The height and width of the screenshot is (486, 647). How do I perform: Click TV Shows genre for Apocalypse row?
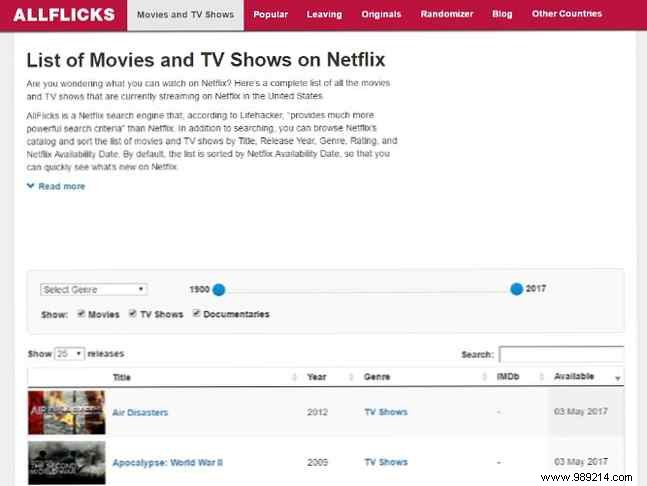coord(386,462)
